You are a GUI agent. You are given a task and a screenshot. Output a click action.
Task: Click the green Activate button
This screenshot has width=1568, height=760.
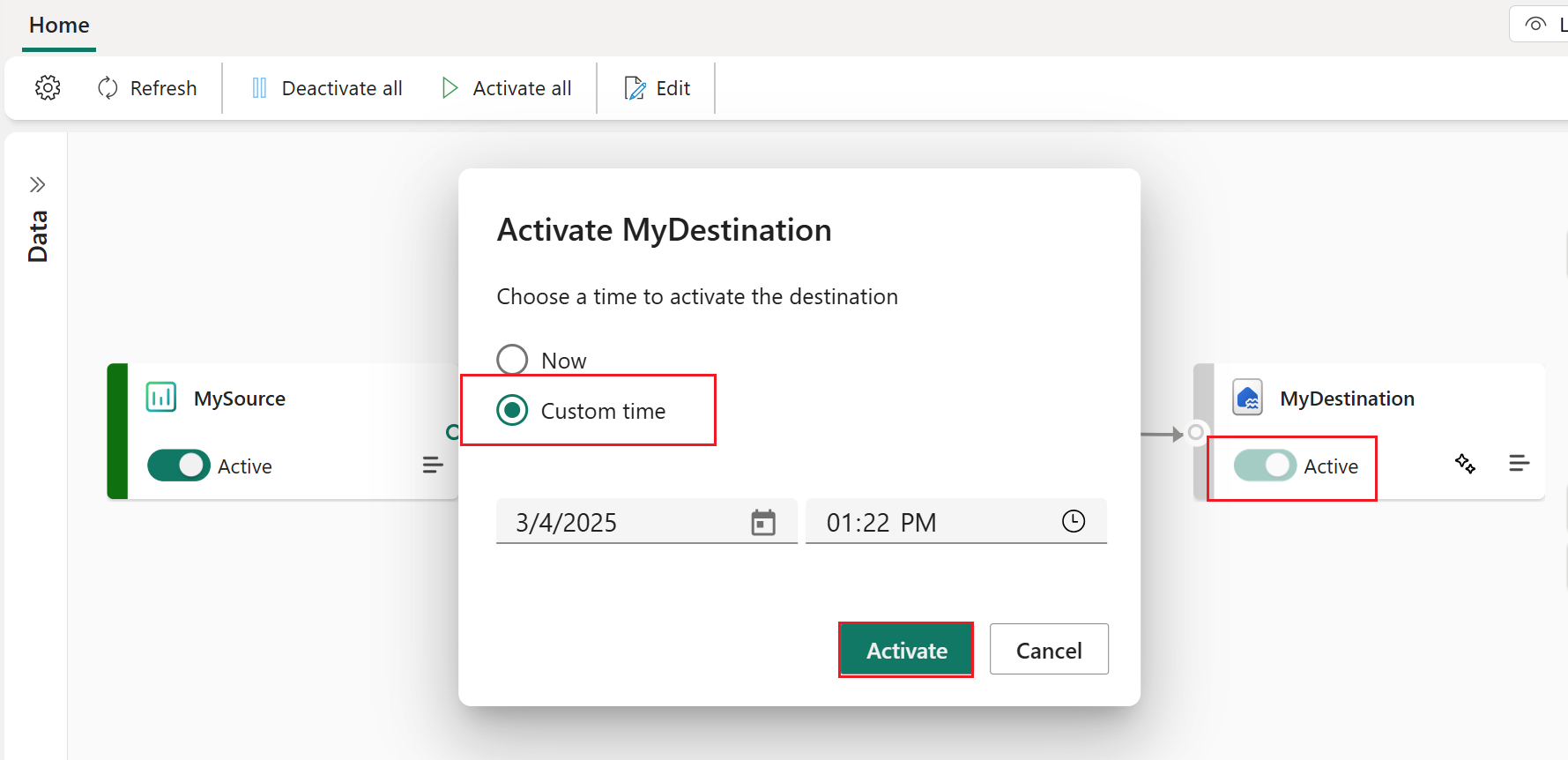906,650
